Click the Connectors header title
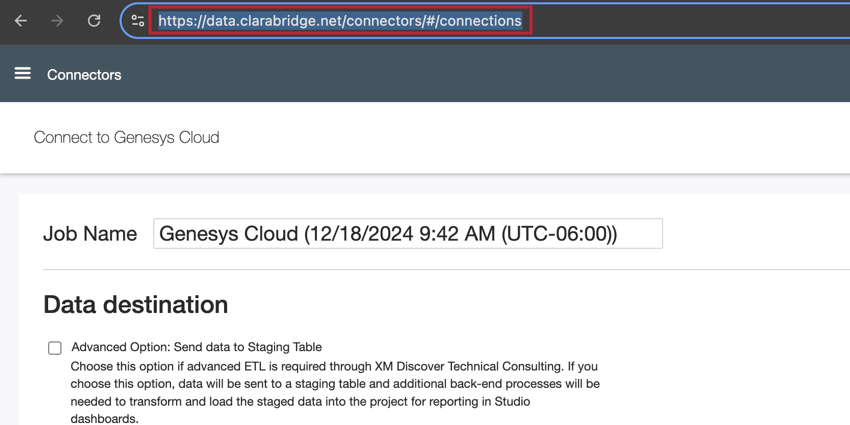Screen dimensions: 850x425 coord(84,75)
